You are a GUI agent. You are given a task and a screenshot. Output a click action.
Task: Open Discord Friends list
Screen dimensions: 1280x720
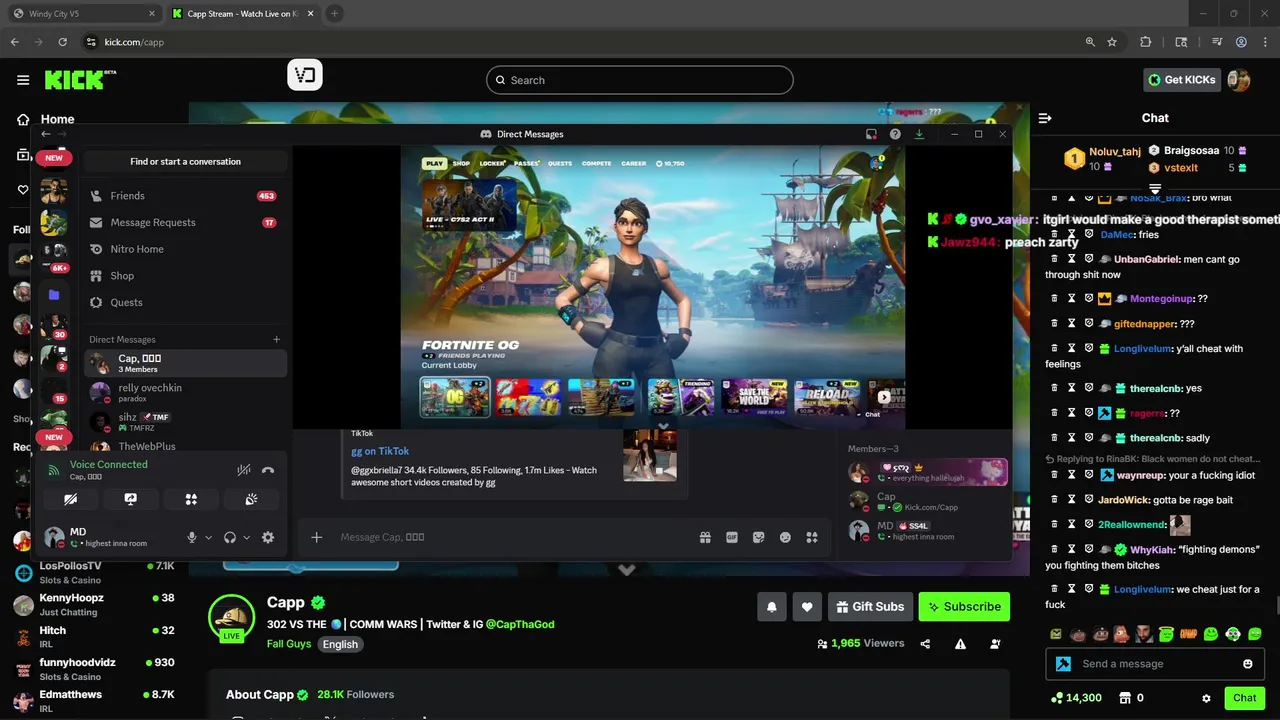[184, 196]
